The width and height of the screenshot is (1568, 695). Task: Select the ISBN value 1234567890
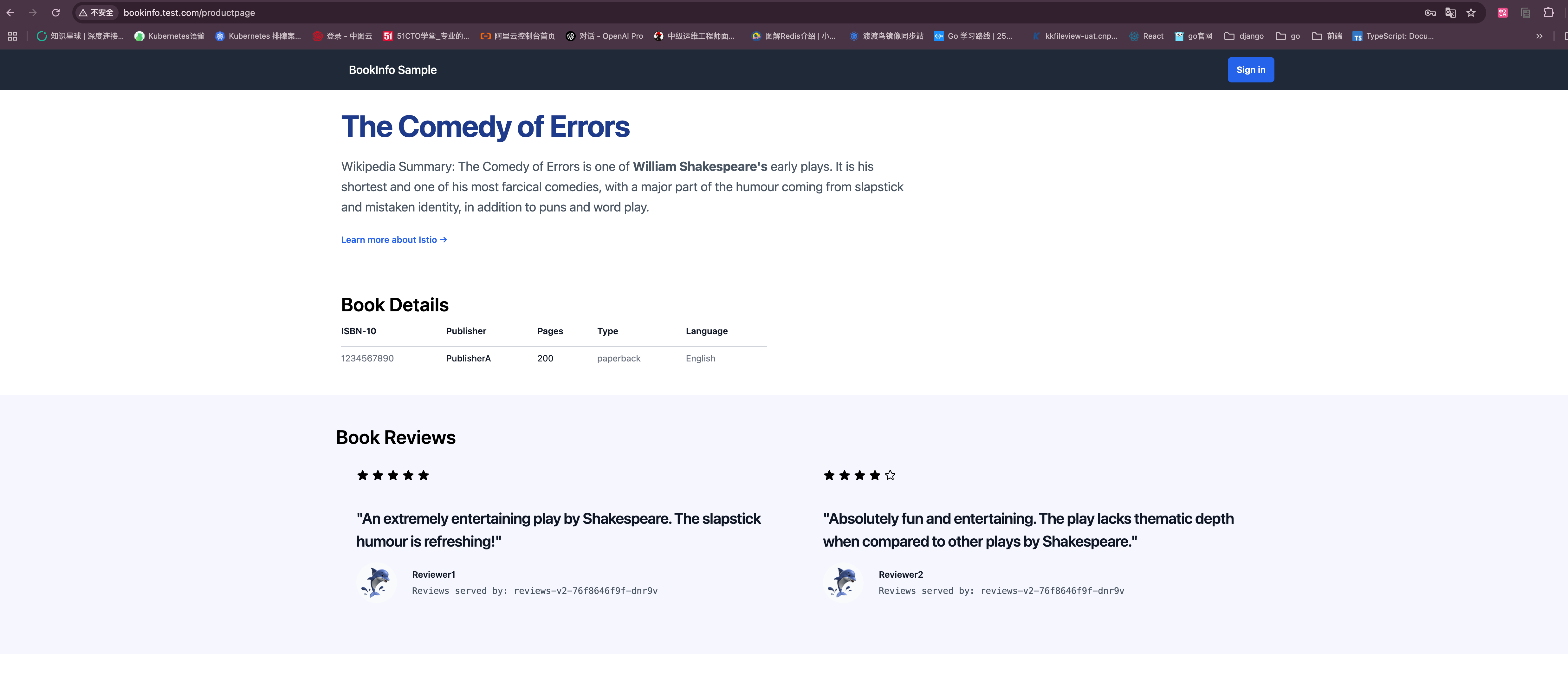(x=367, y=359)
